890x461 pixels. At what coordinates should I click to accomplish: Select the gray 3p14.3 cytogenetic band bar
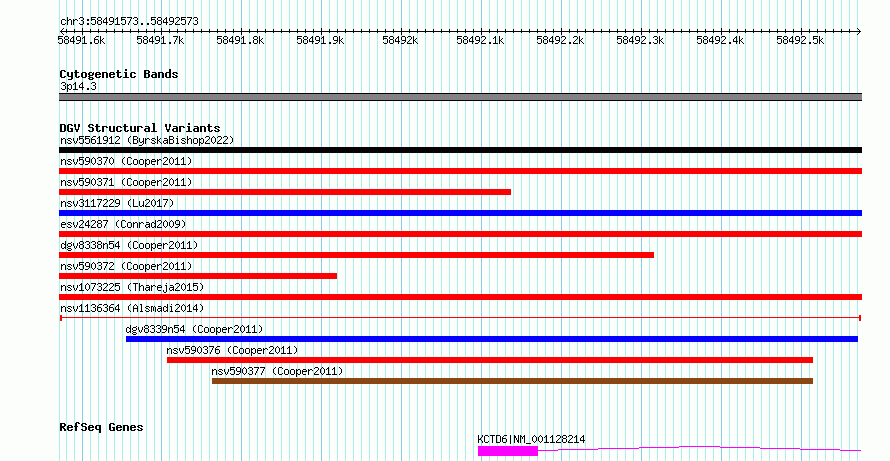pos(460,97)
